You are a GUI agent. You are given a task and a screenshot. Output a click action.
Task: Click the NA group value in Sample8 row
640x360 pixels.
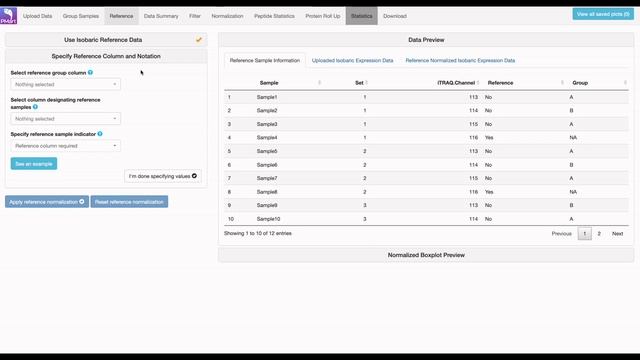tap(573, 192)
